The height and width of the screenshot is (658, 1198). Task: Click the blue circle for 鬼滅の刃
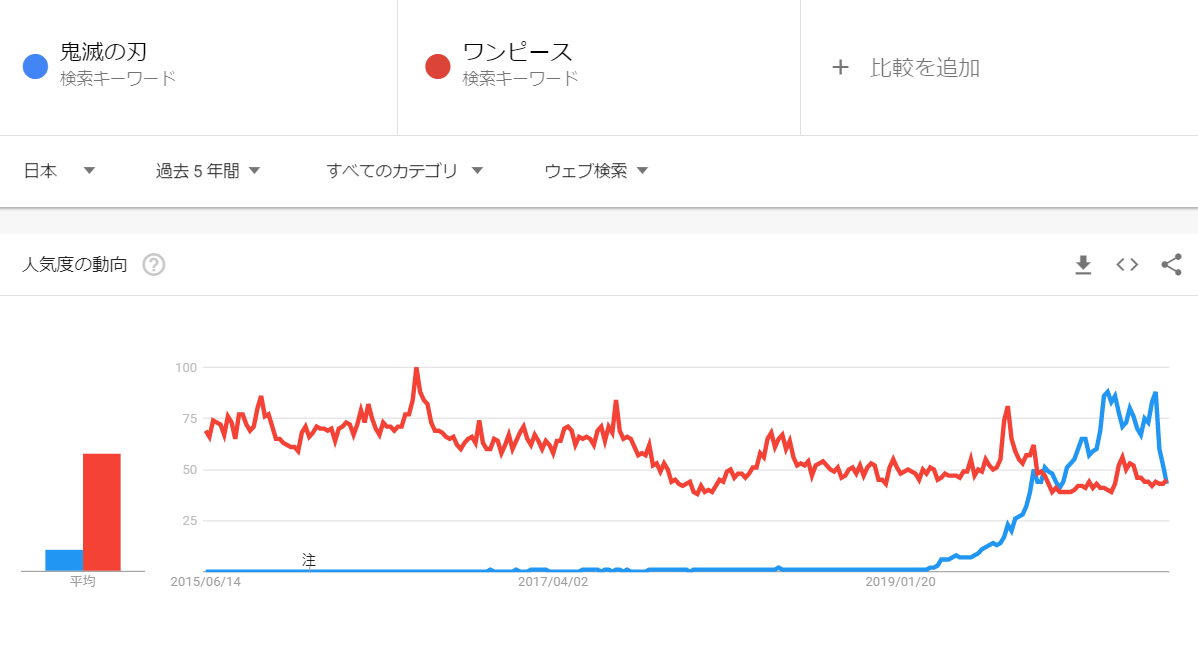(x=35, y=66)
